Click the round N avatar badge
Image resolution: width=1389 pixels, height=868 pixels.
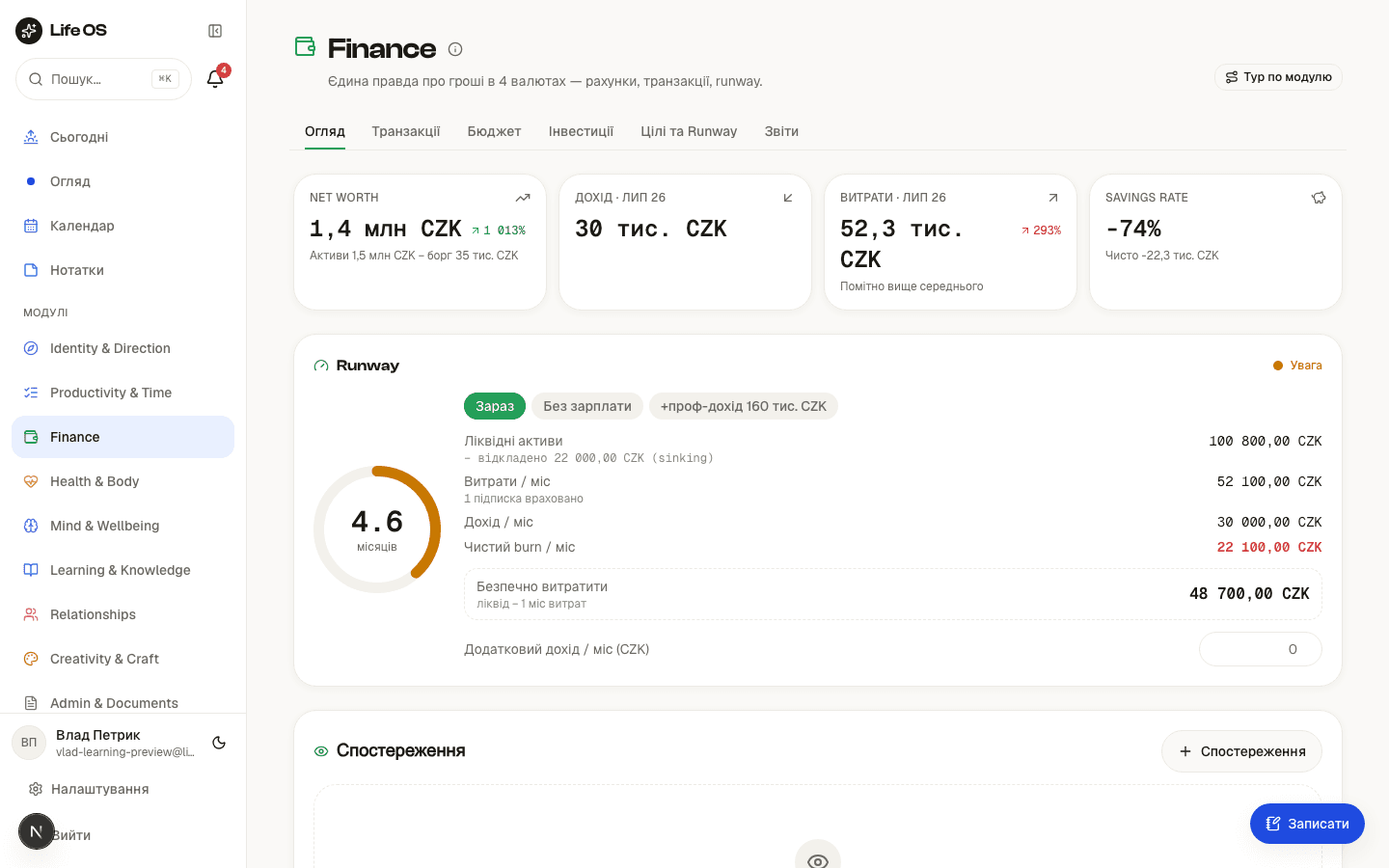tap(37, 831)
